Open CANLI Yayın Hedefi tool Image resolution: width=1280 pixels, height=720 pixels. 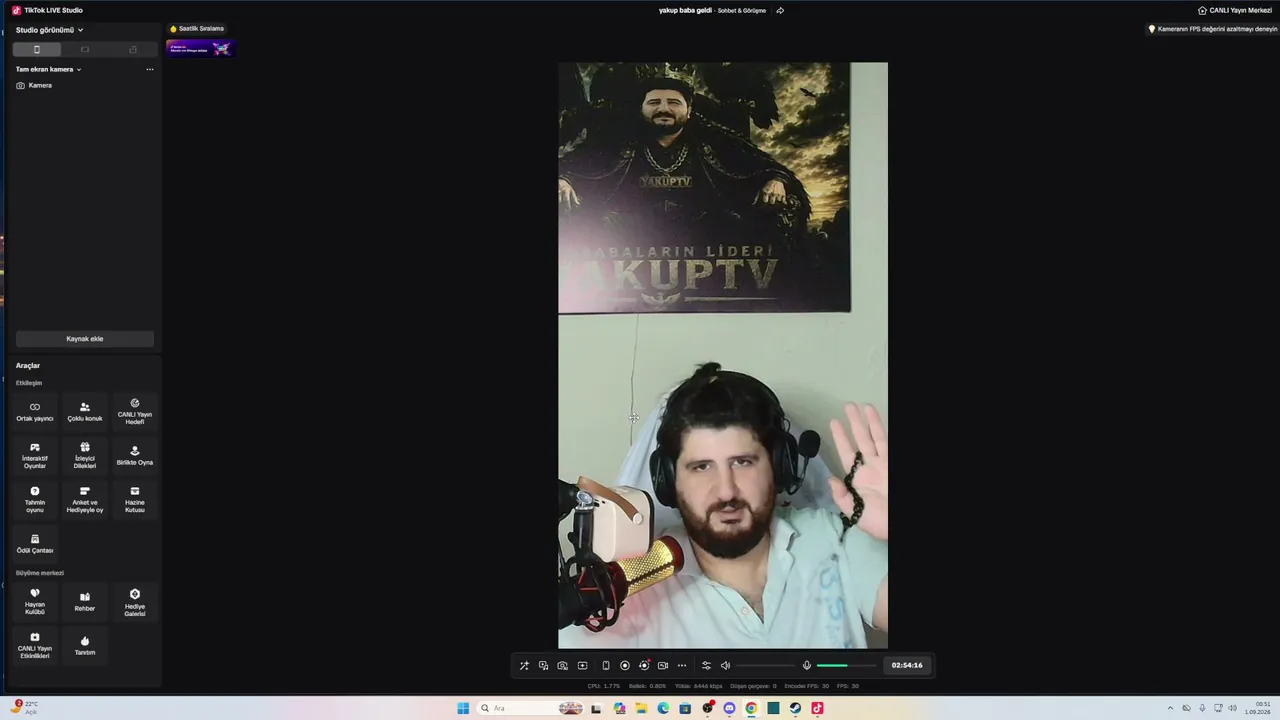135,411
